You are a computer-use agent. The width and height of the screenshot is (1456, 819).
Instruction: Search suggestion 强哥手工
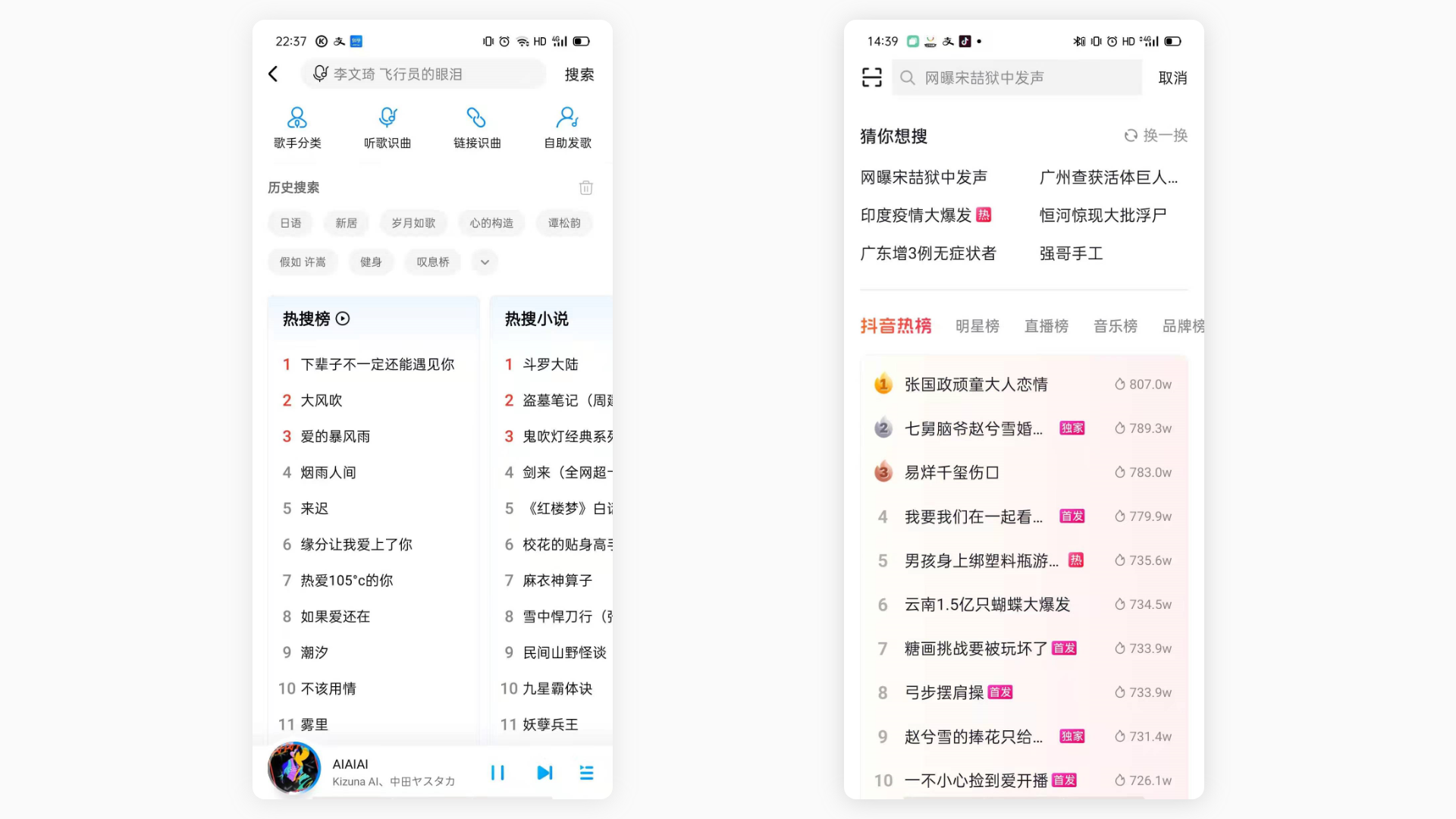coord(1071,253)
